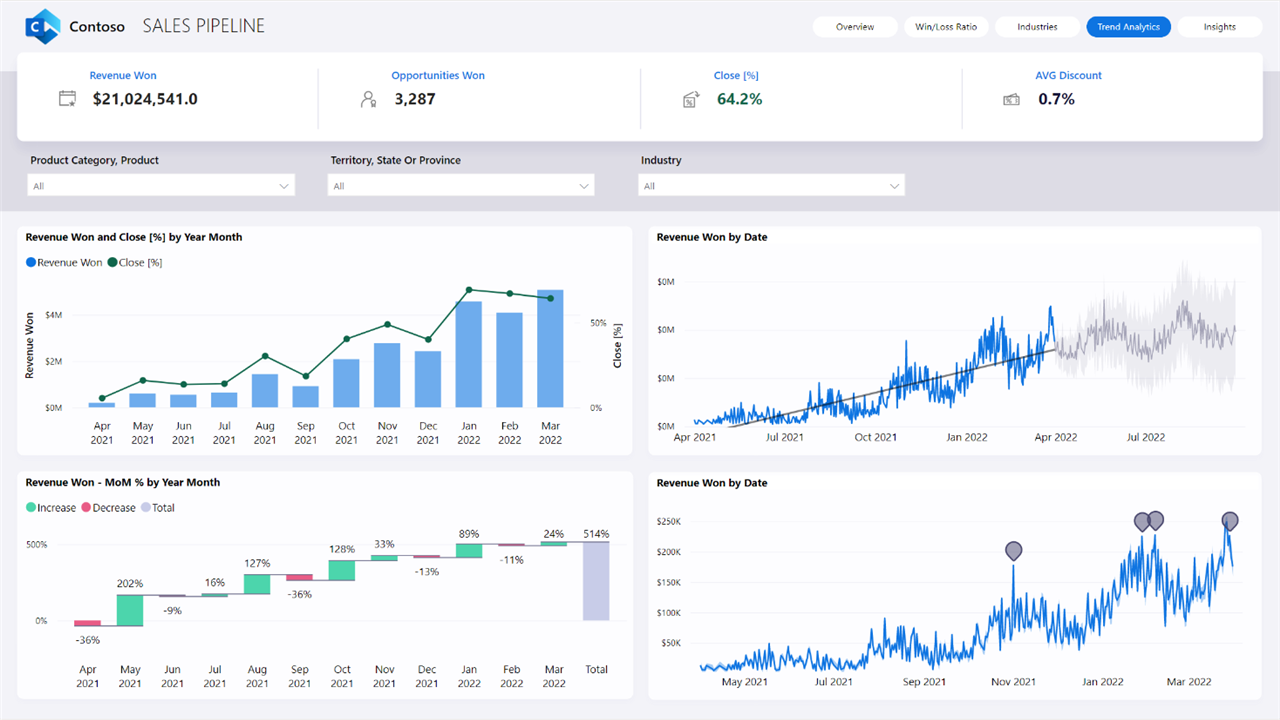Image resolution: width=1280 pixels, height=720 pixels.
Task: Click the Decrease legend swatch
Action: click(x=86, y=507)
